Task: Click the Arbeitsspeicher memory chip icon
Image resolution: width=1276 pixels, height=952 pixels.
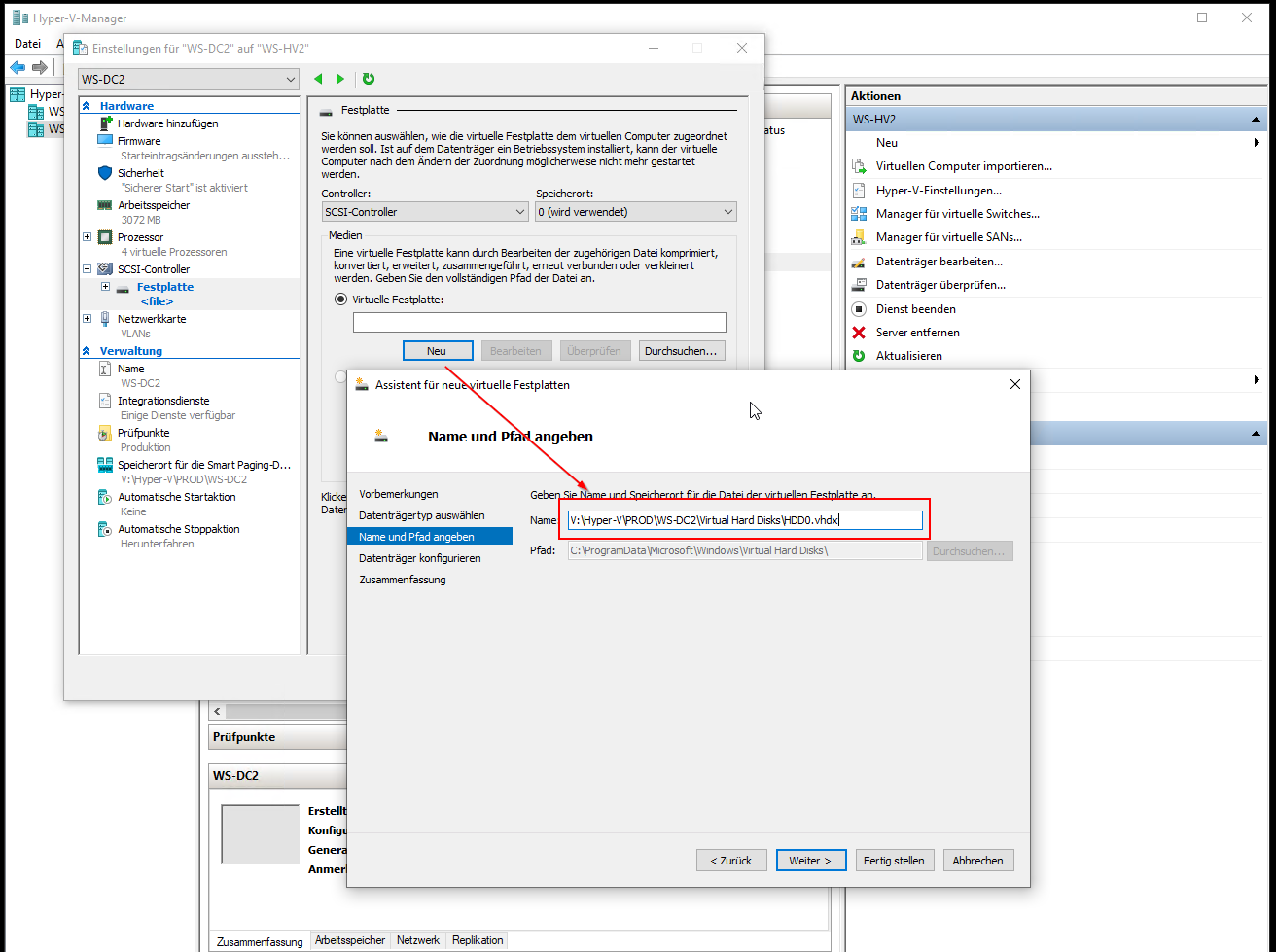Action: tap(105, 205)
